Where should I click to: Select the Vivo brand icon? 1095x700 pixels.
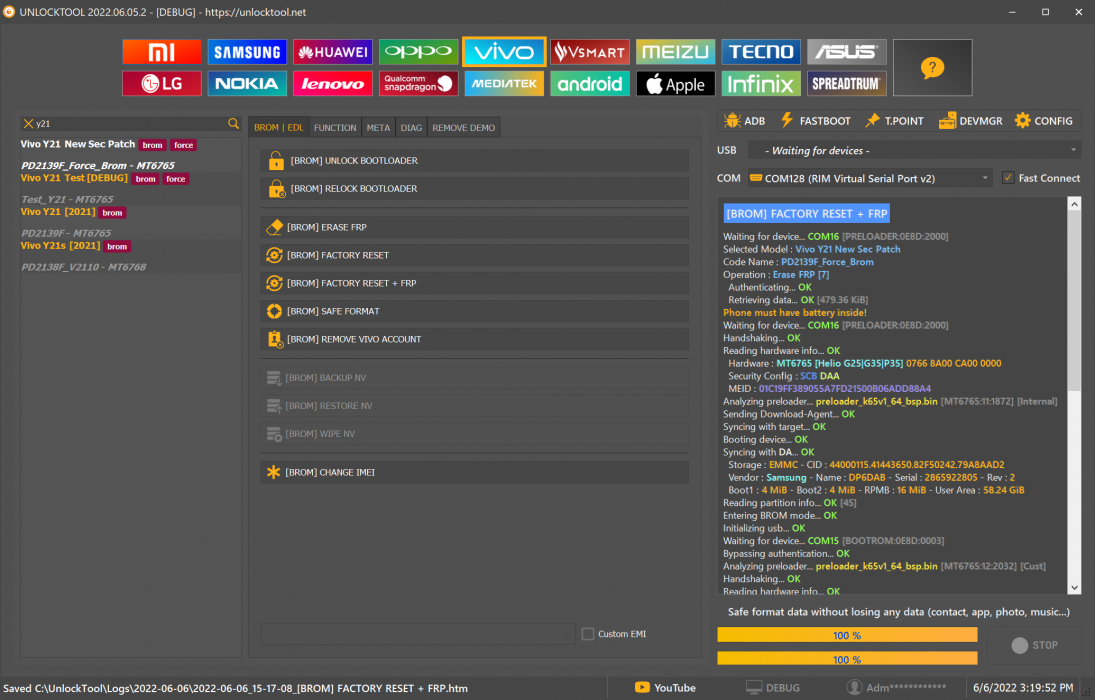pyautogui.click(x=504, y=52)
